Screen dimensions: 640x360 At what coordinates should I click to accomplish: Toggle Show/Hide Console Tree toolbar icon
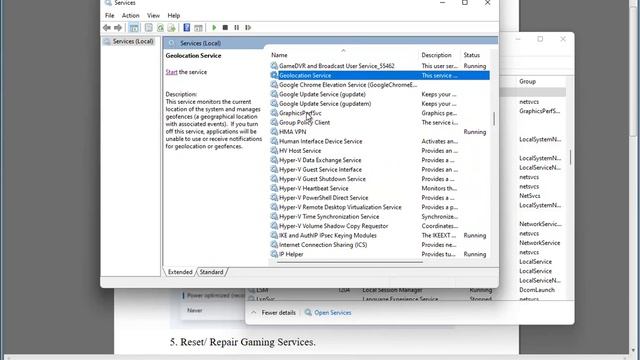133,28
